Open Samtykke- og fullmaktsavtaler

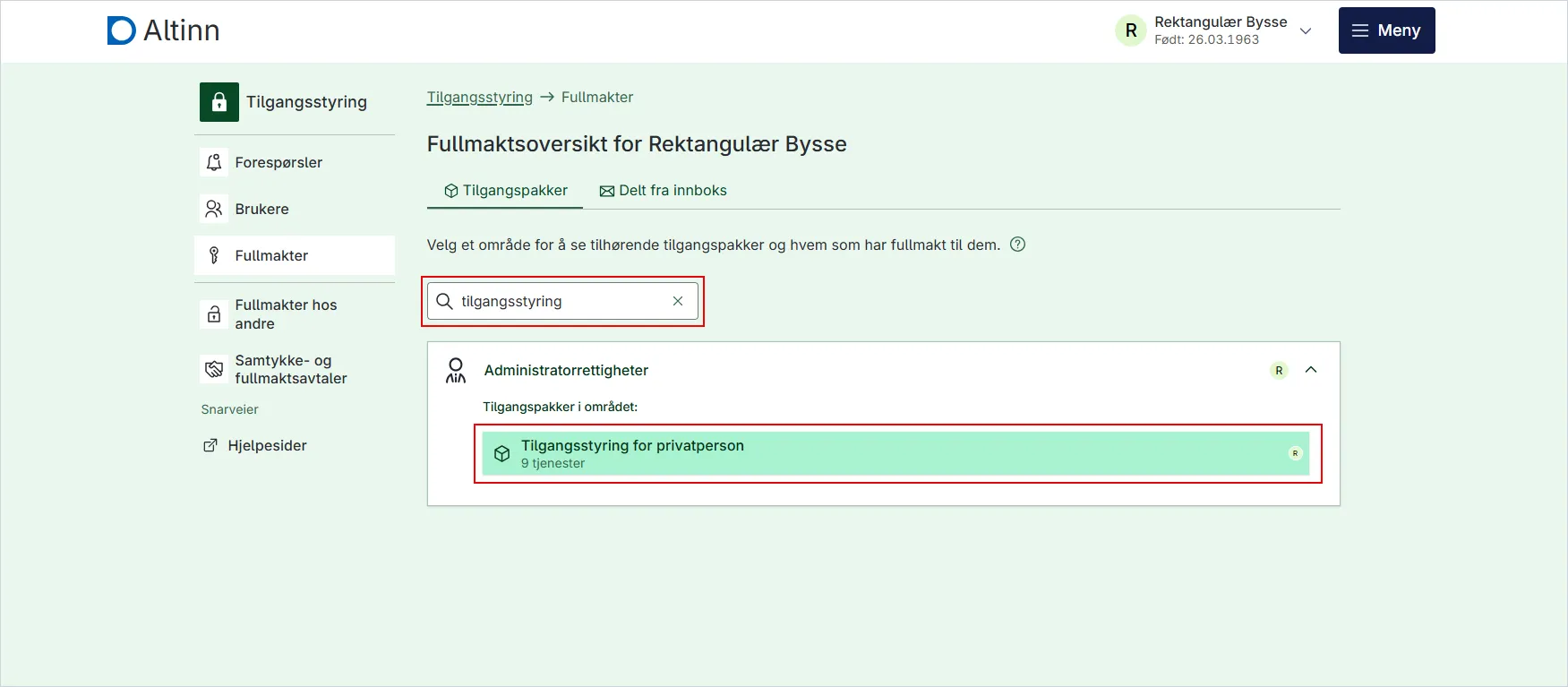[x=295, y=369]
